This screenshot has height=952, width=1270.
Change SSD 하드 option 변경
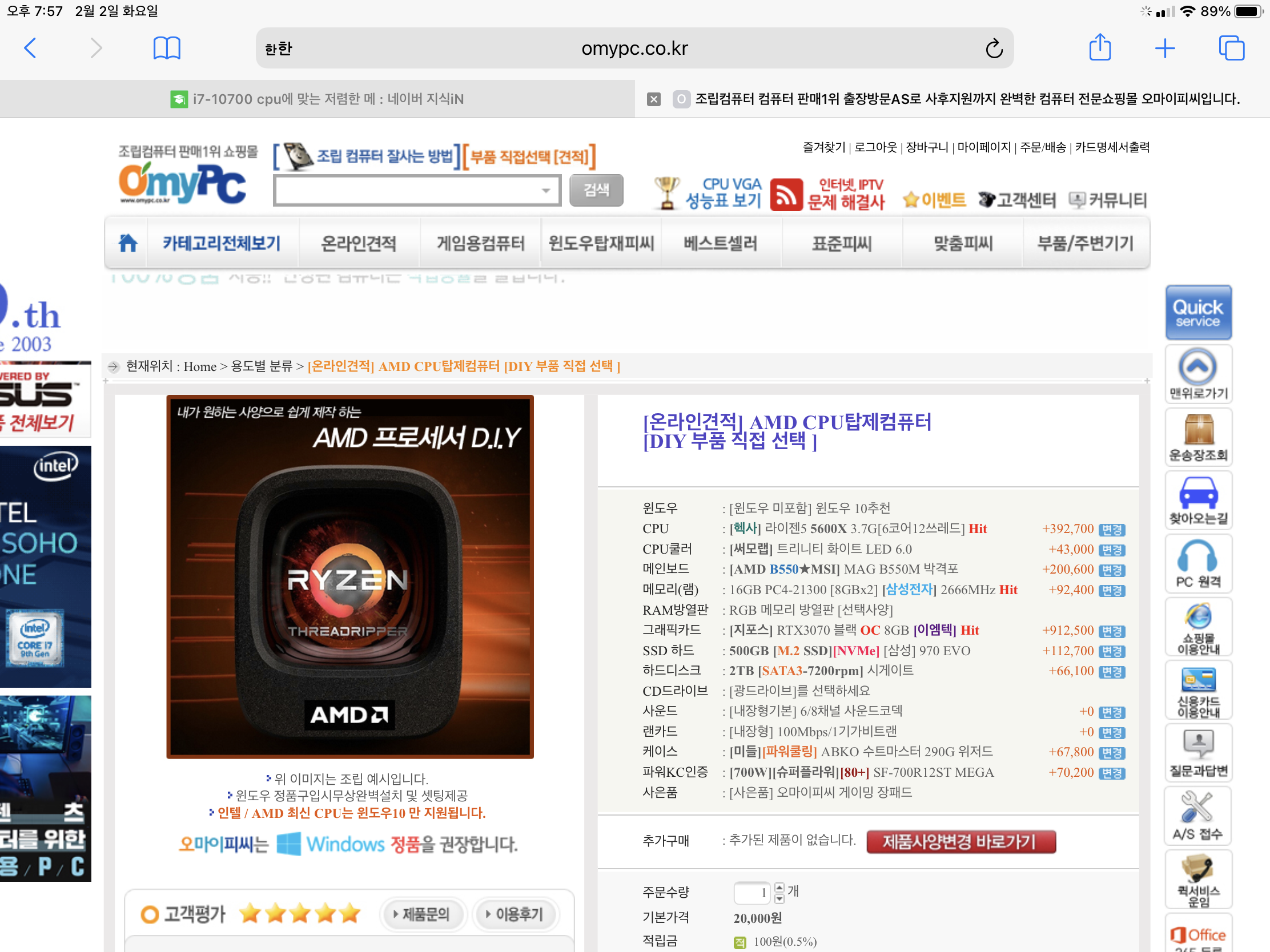[1112, 651]
